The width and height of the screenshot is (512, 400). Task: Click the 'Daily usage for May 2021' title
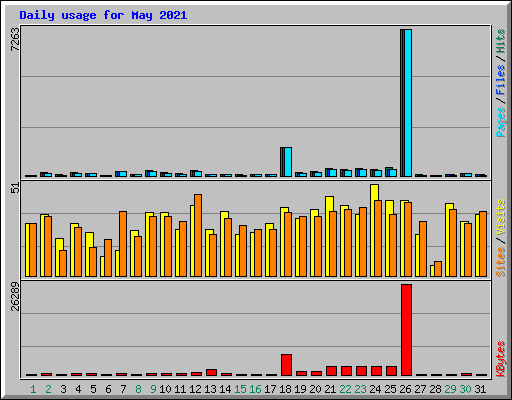click(x=103, y=15)
